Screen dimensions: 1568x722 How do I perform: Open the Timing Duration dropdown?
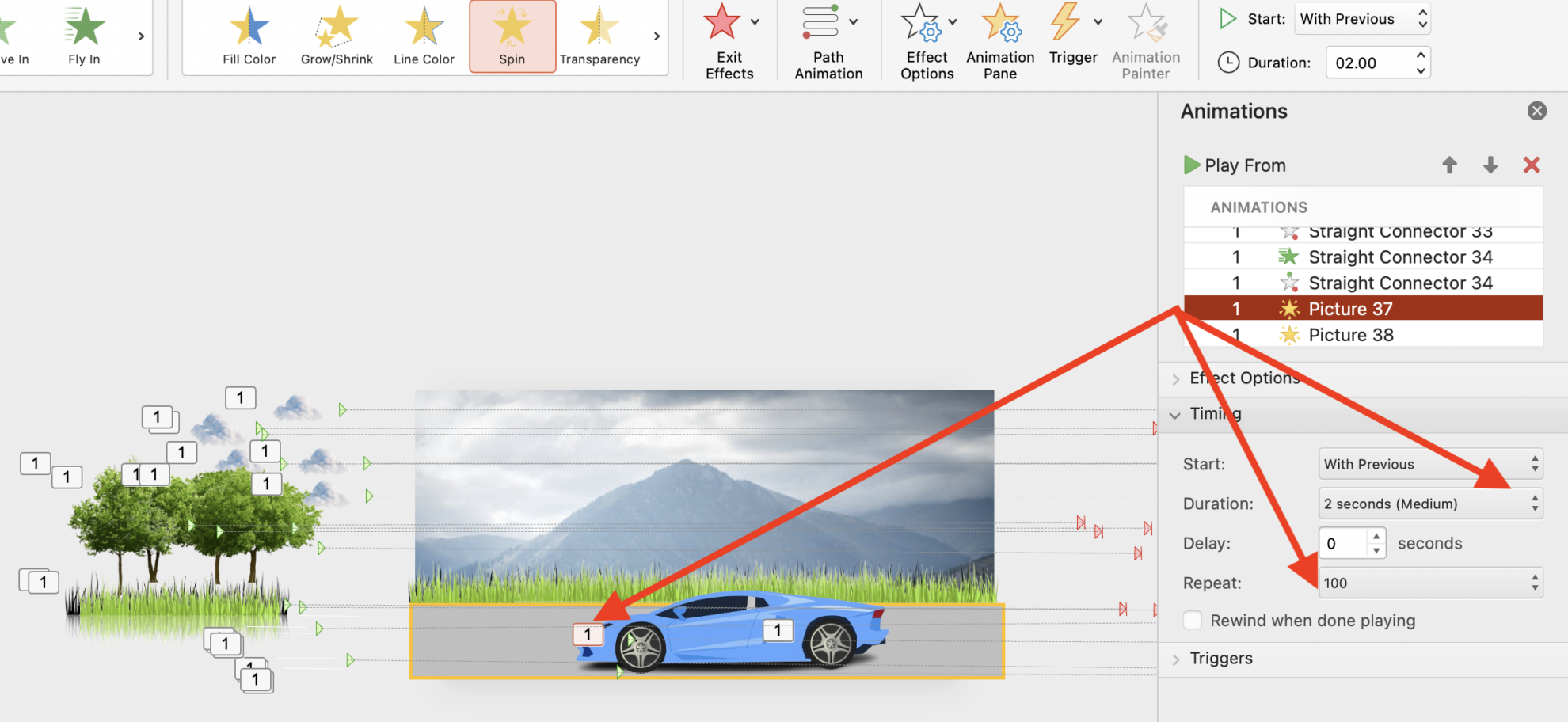tap(1430, 503)
